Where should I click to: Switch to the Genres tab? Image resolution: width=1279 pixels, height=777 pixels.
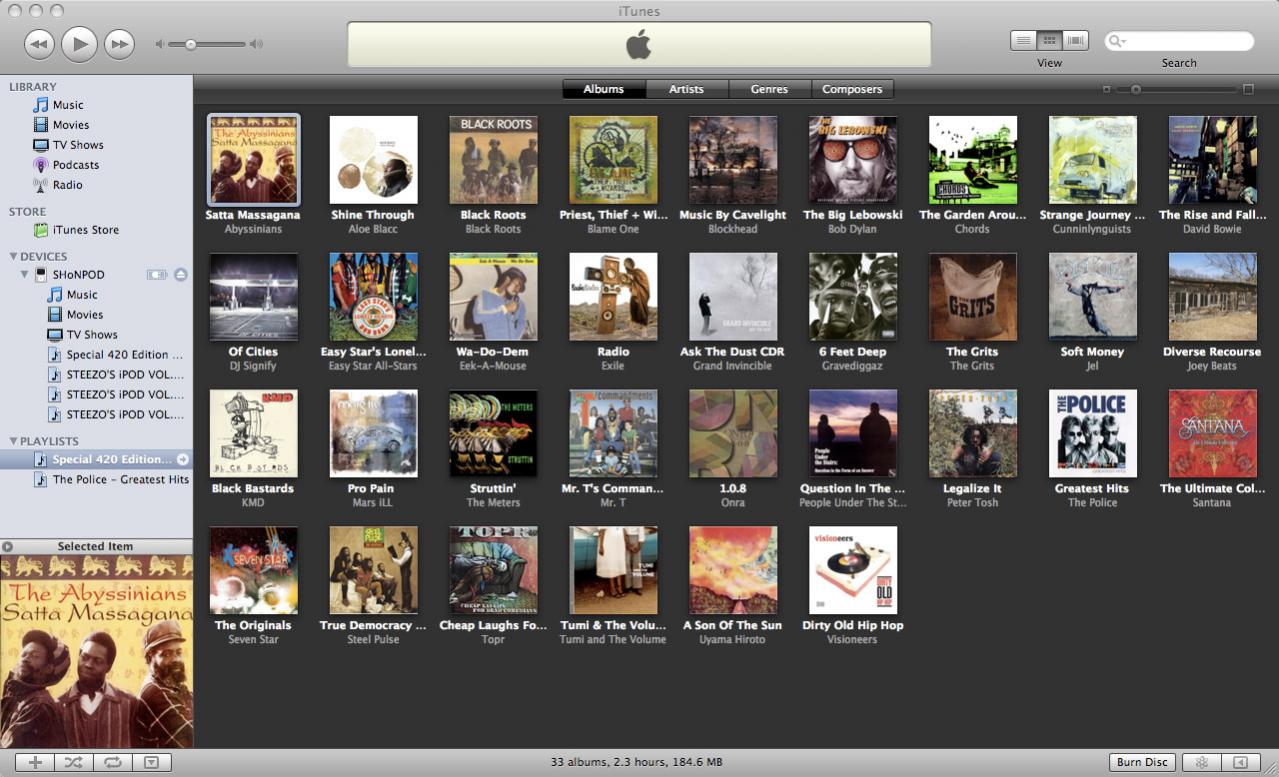click(769, 89)
